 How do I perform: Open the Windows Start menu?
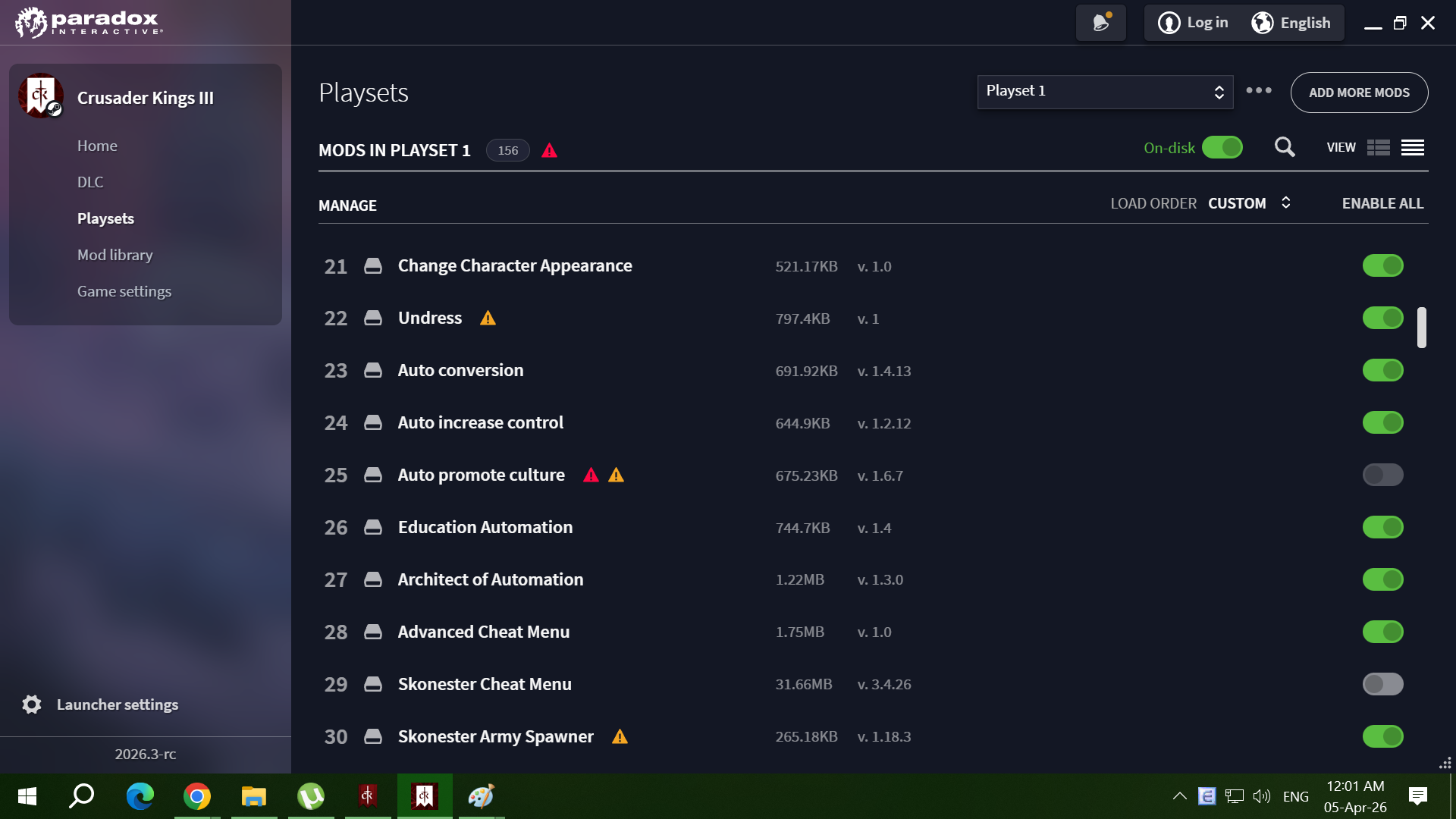[27, 796]
